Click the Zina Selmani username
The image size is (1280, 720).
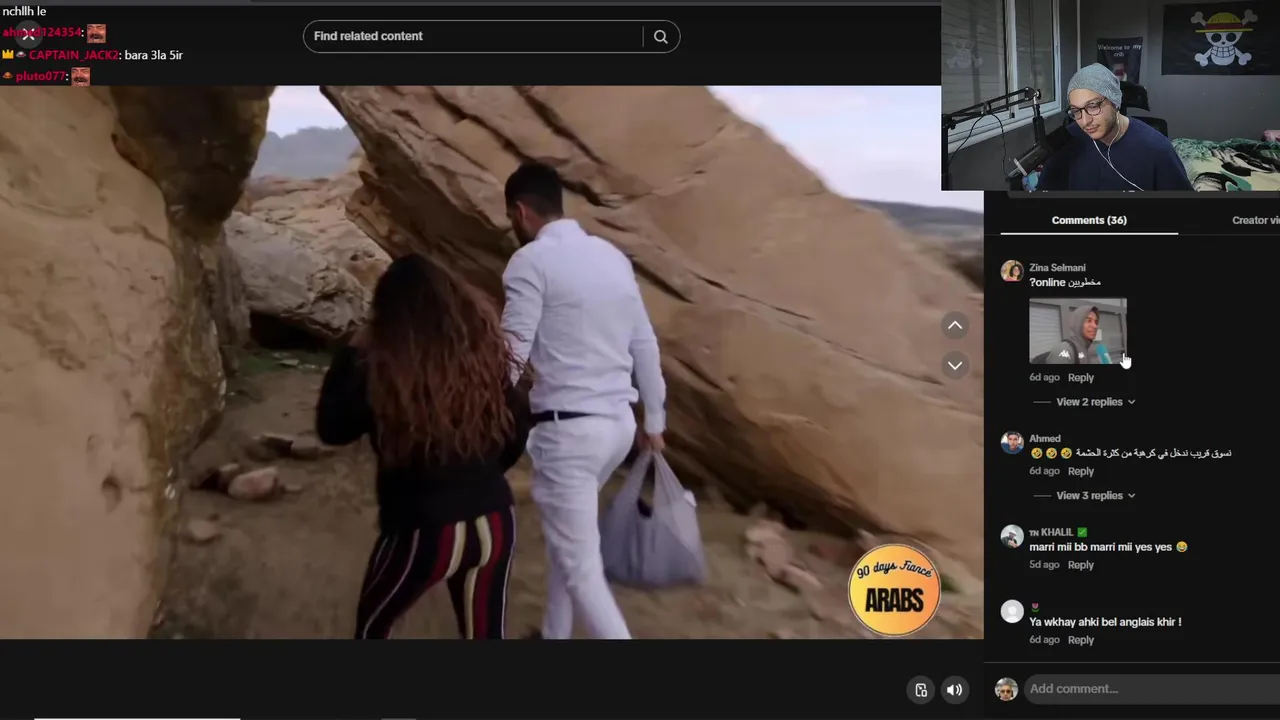[x=1057, y=268]
